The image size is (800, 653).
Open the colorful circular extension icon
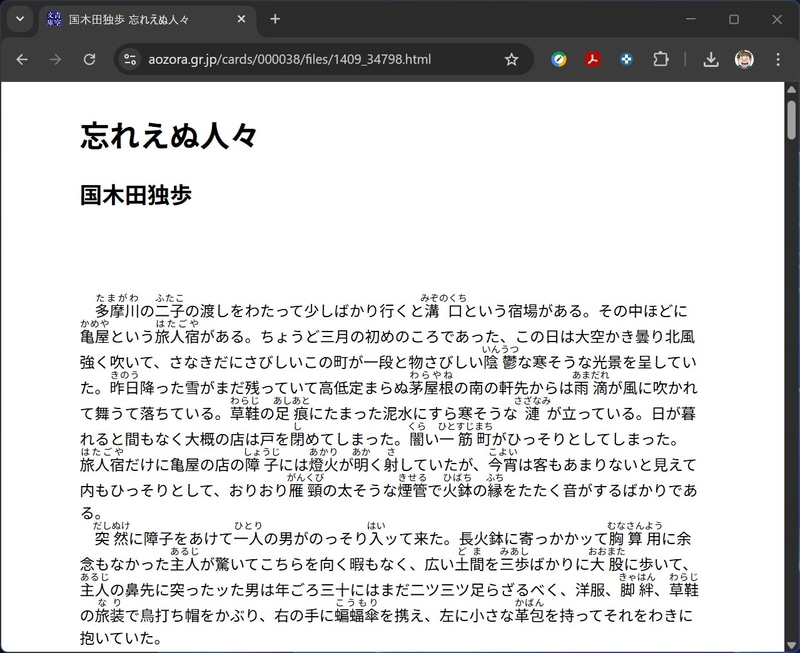[559, 60]
